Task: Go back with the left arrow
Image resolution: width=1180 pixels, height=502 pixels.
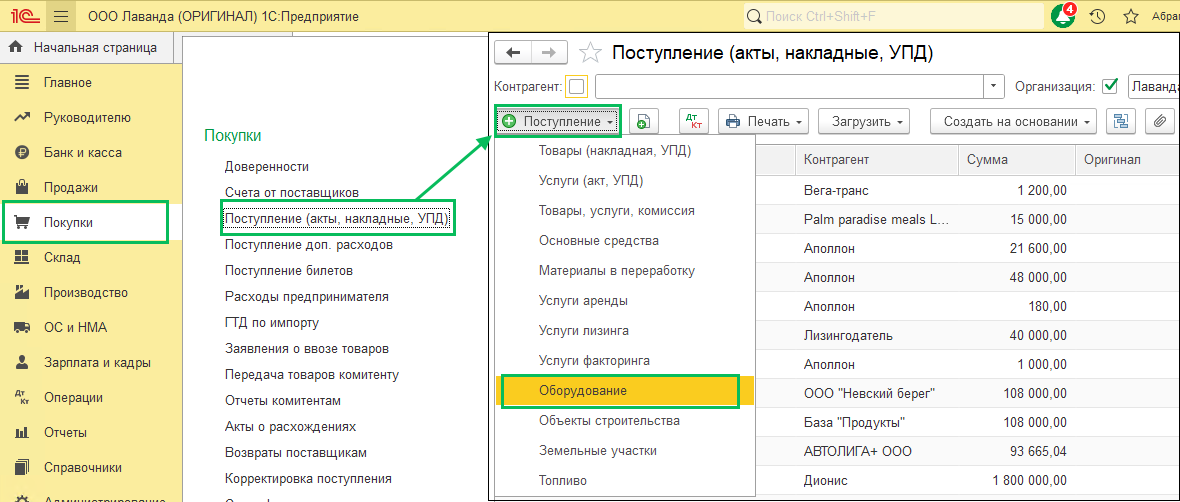Action: pyautogui.click(x=513, y=53)
